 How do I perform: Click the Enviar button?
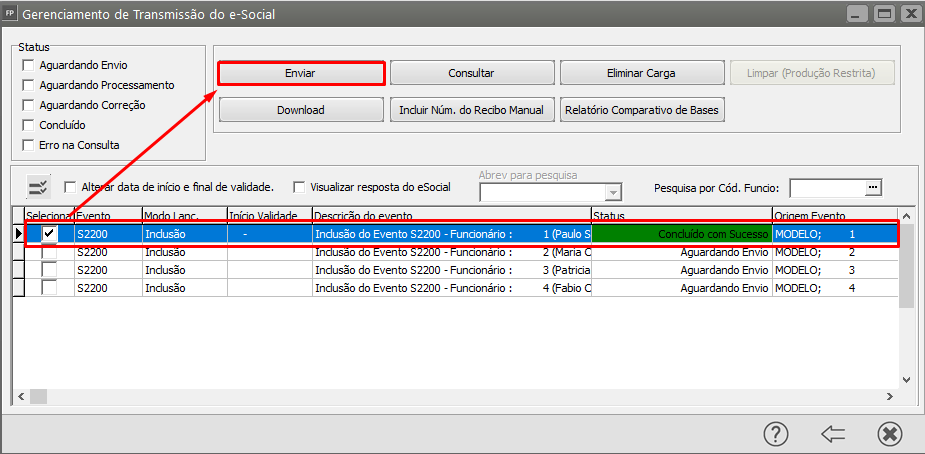301,74
